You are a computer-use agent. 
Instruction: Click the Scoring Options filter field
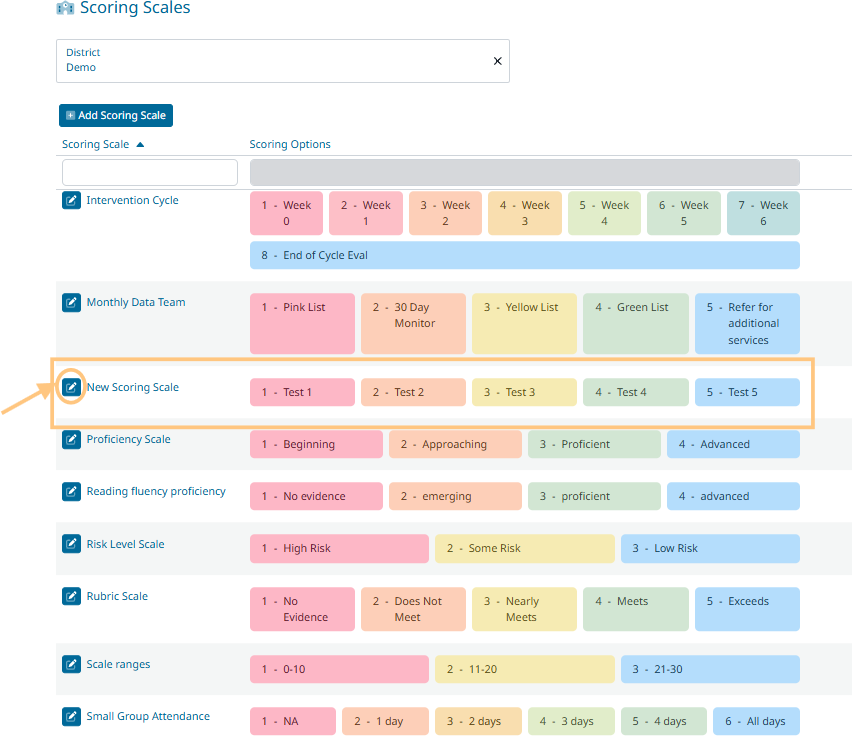[524, 172]
